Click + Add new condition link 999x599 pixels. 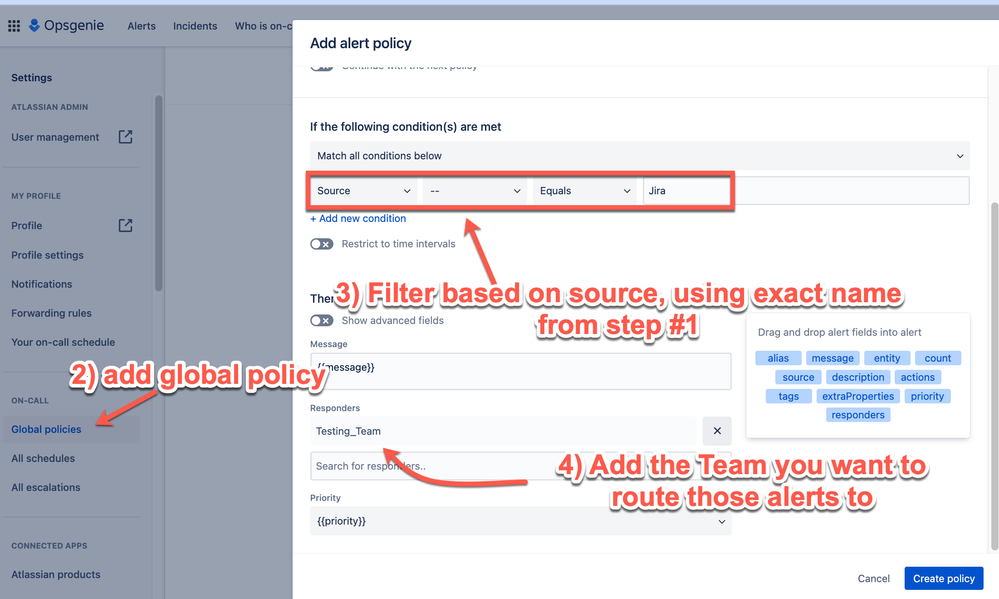[x=358, y=219]
